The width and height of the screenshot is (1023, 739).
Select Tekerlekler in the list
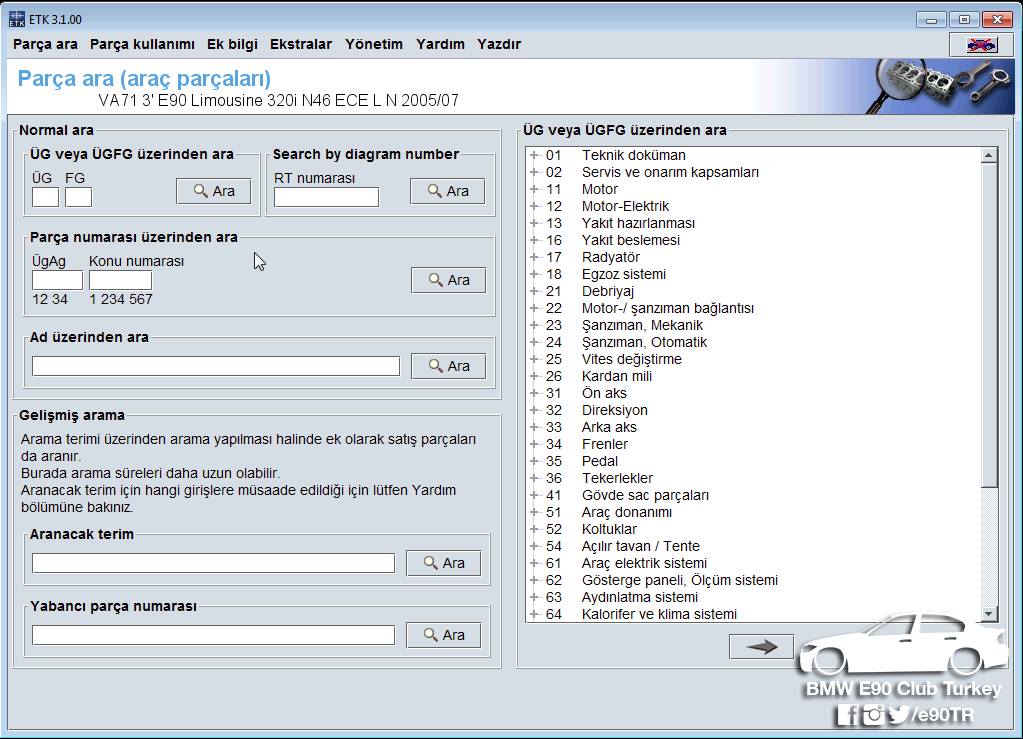coord(617,478)
